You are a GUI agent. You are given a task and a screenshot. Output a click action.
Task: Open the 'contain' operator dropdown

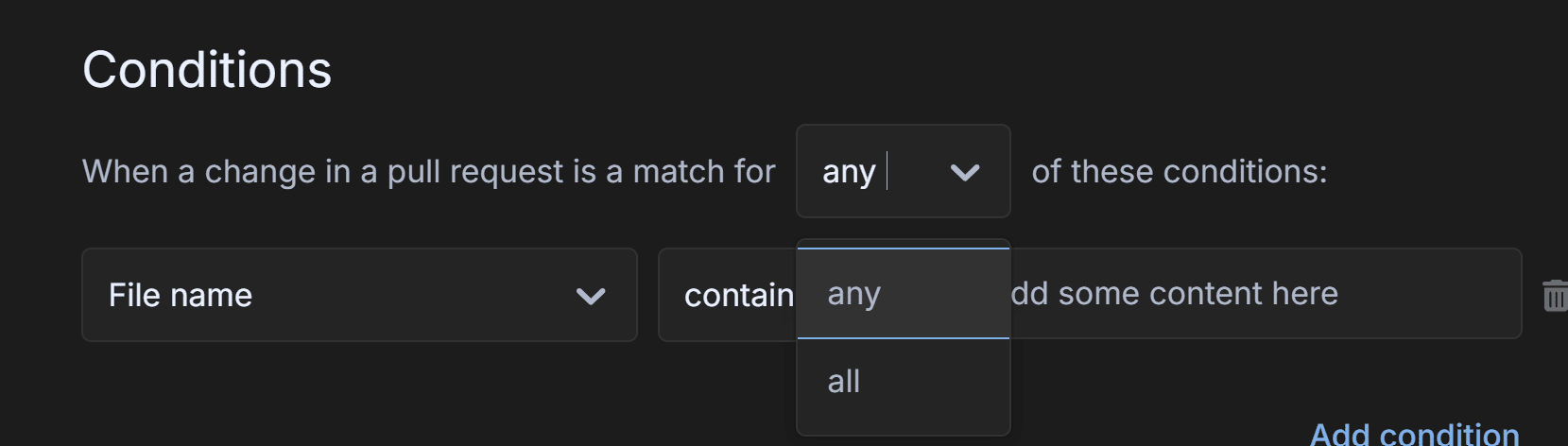click(x=728, y=295)
